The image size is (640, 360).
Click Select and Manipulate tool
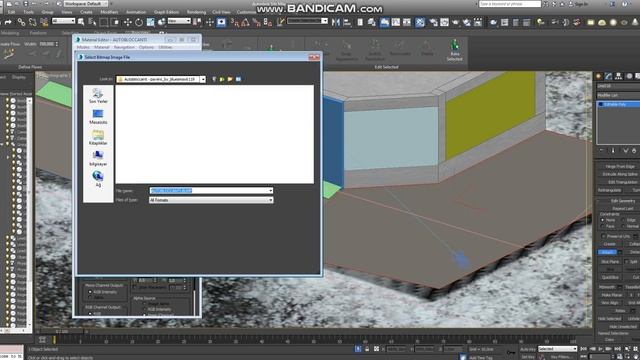coord(210,22)
